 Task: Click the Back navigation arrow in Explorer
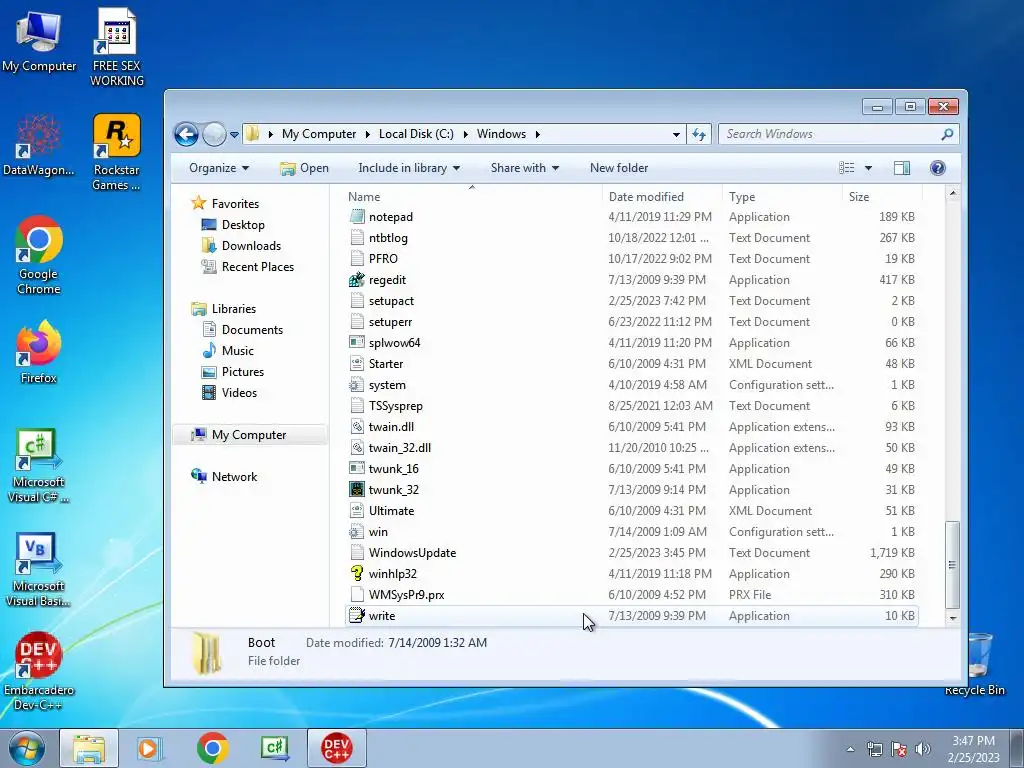tap(186, 135)
